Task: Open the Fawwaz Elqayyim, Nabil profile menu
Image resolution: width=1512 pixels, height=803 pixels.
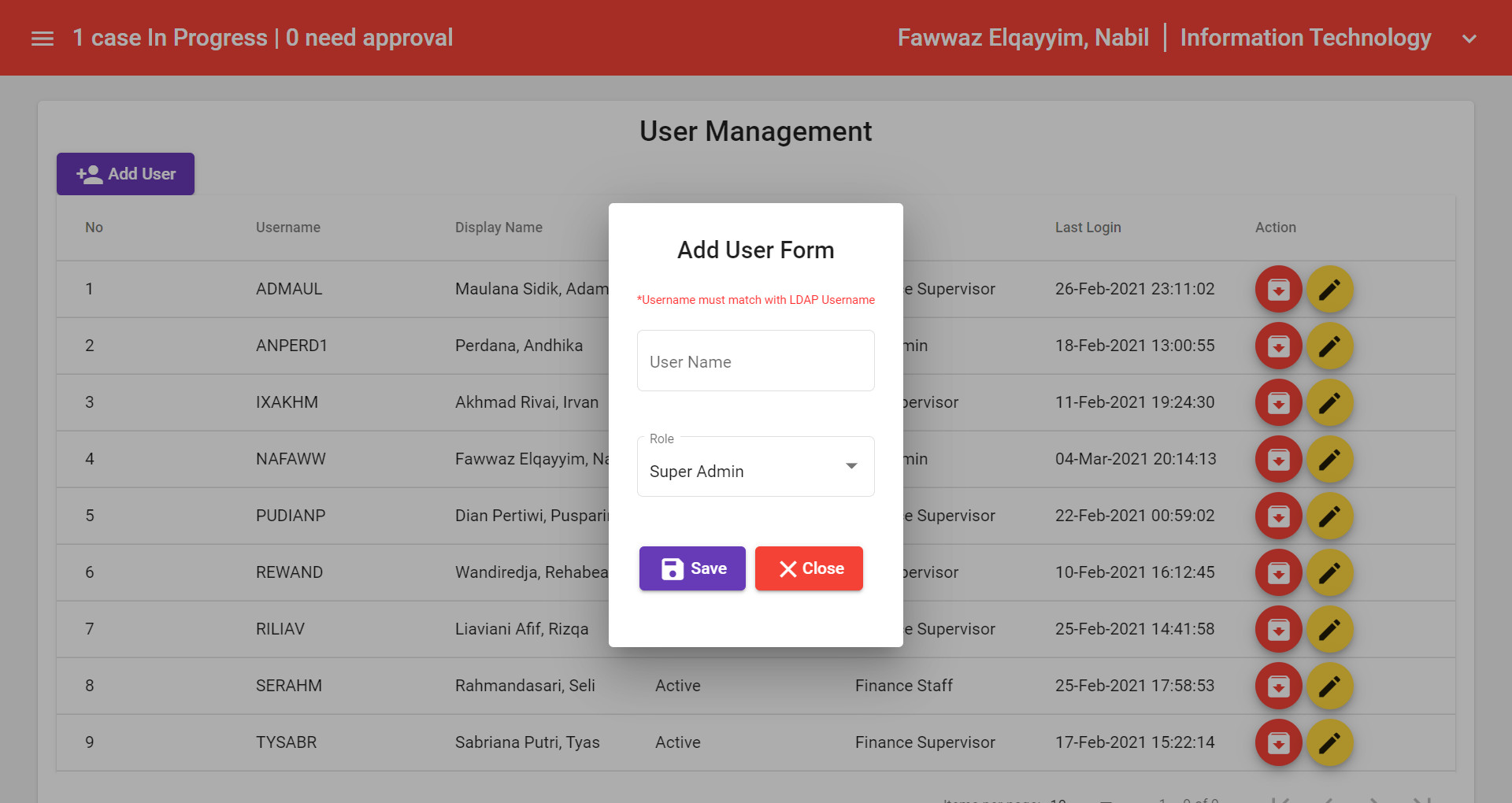Action: point(1023,37)
